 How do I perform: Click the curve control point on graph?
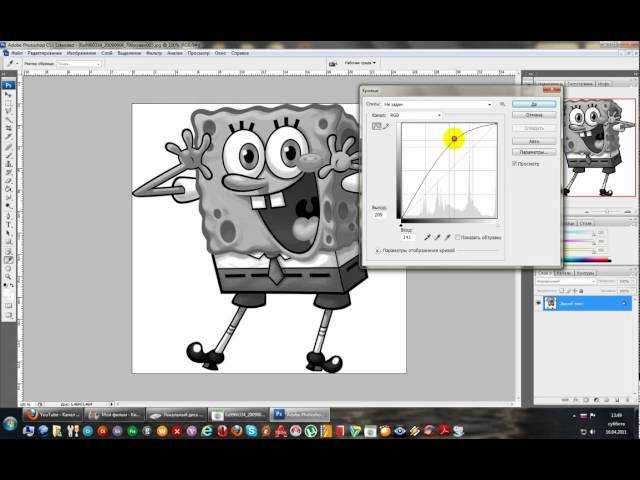tap(454, 139)
